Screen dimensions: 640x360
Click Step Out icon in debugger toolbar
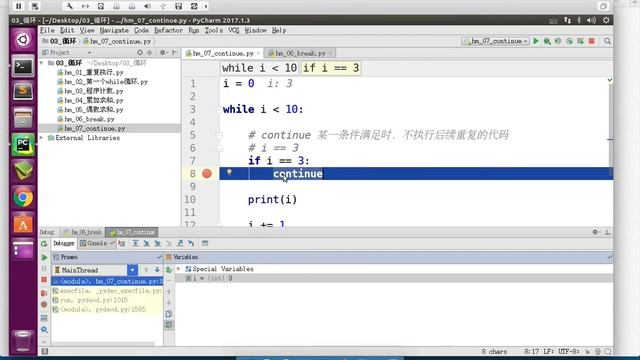click(x=180, y=243)
